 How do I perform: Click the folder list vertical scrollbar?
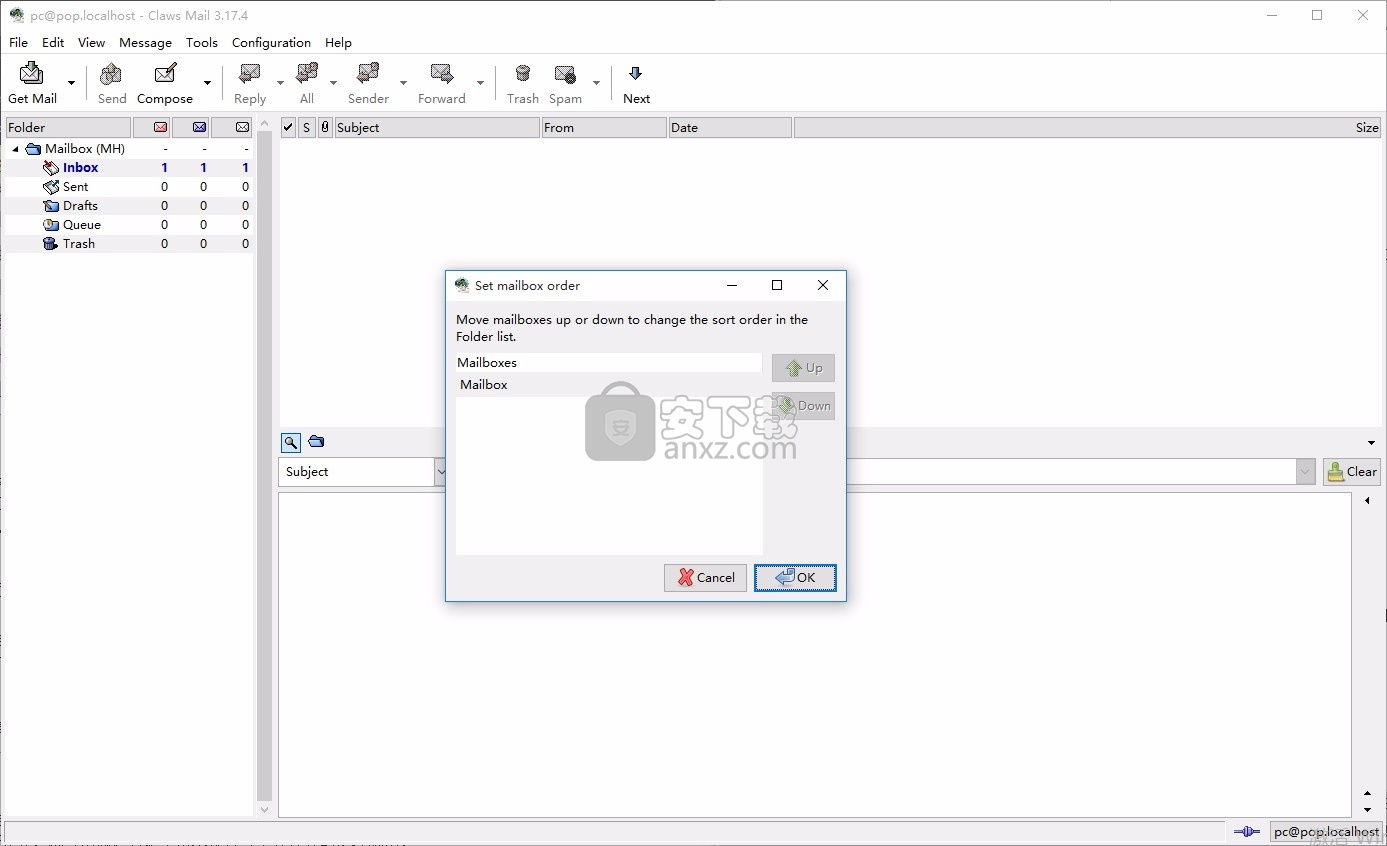[264, 468]
